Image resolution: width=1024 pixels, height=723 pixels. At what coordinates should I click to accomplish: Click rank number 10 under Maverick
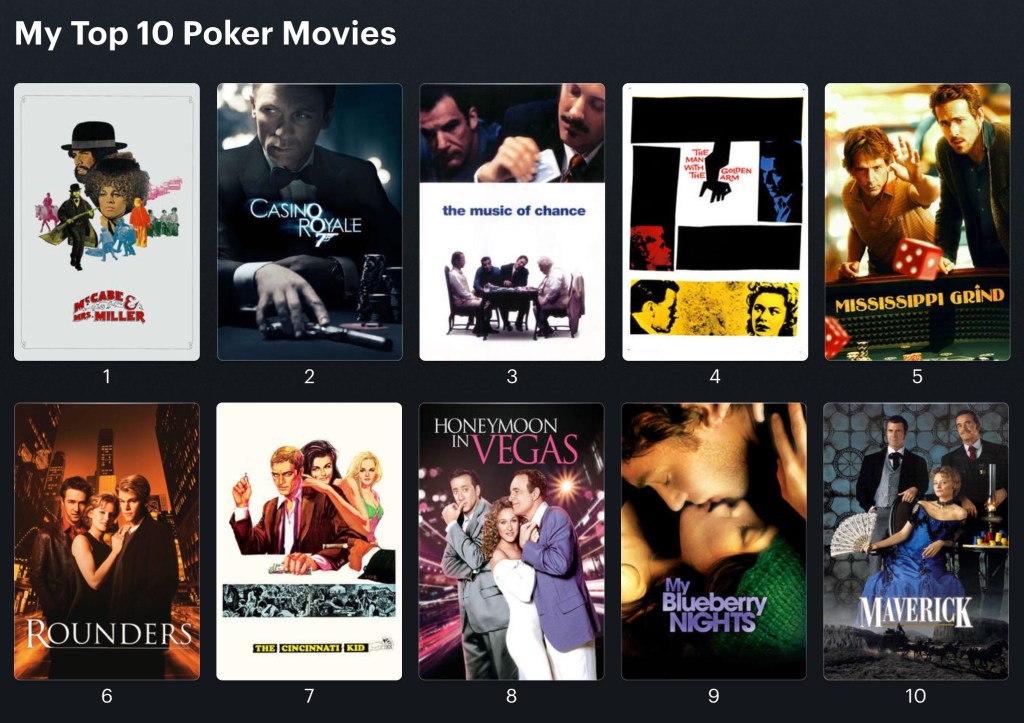pyautogui.click(x=916, y=696)
